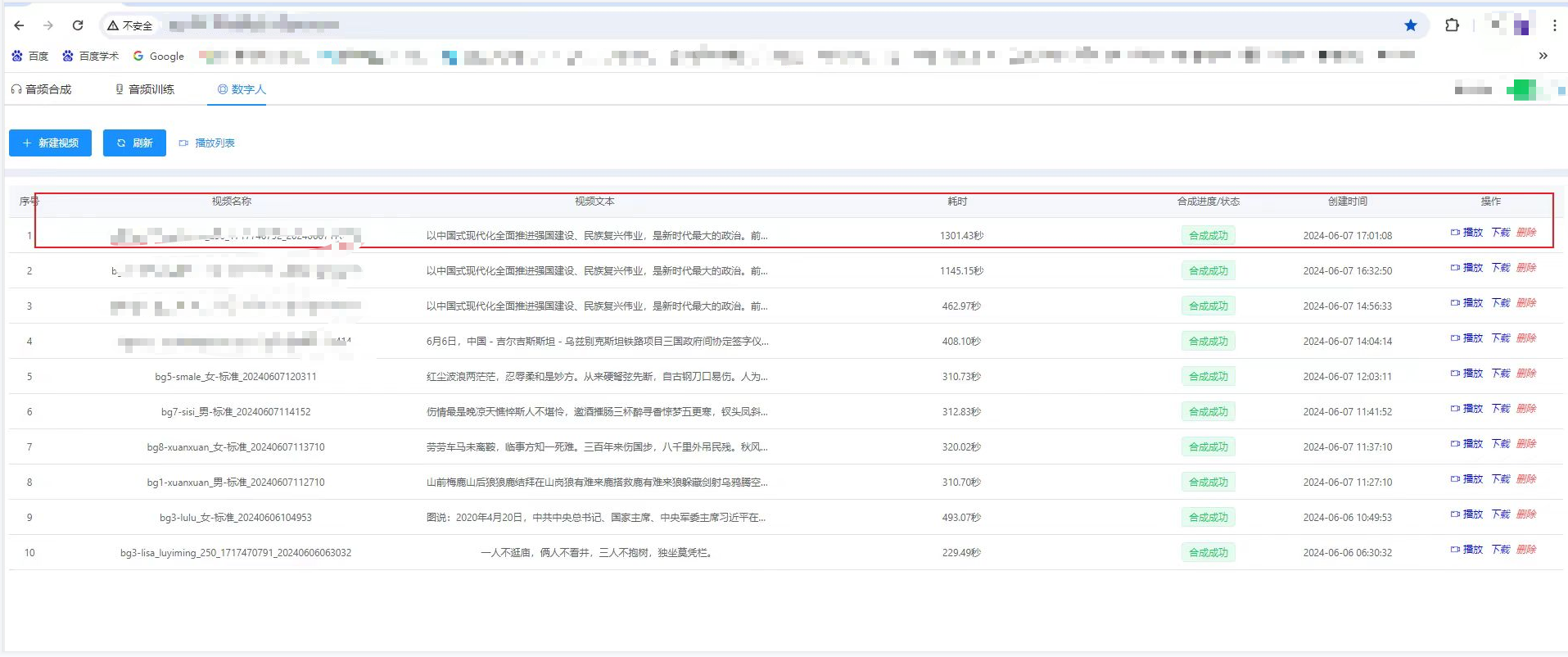
Task: Open 播放列表 link
Action: [207, 143]
